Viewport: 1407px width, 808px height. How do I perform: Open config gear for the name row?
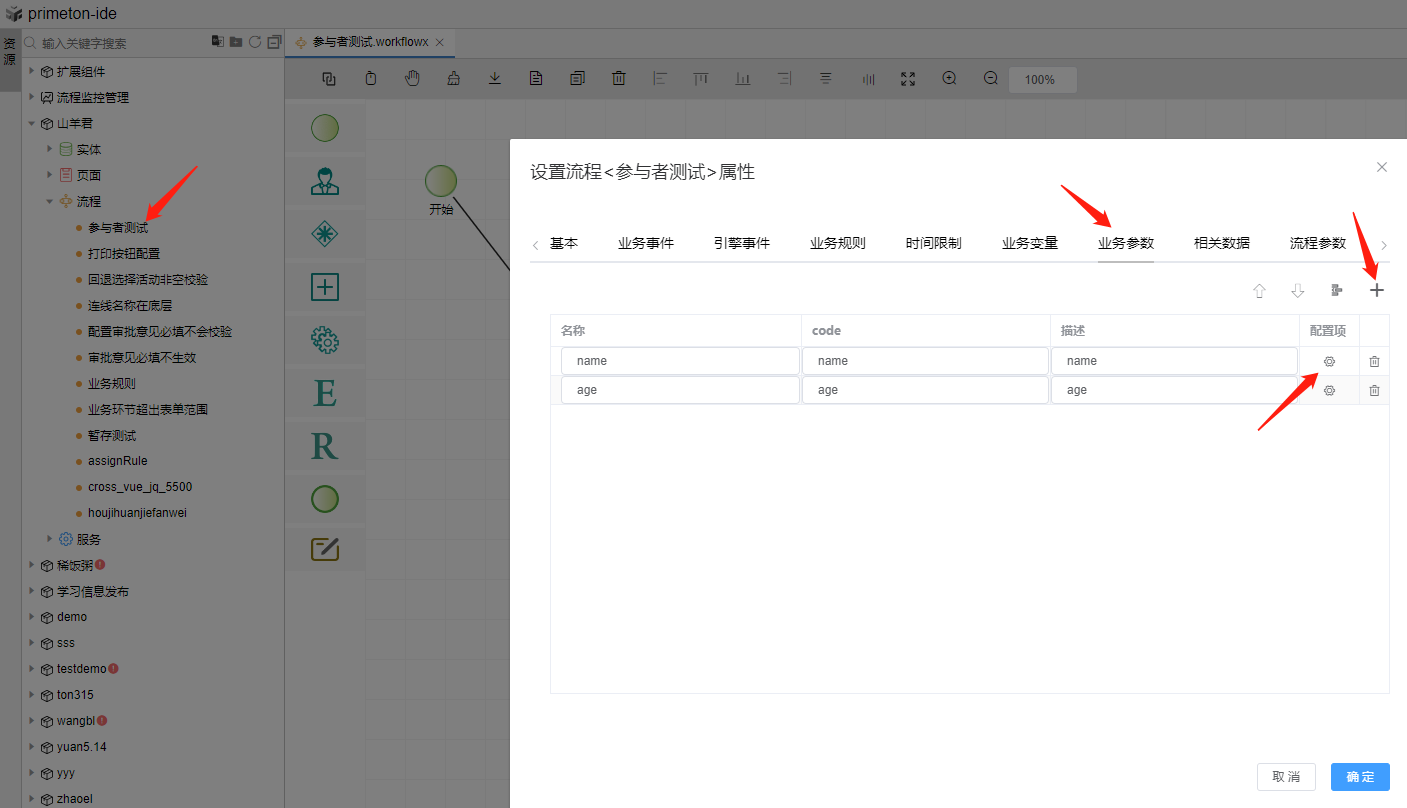coord(1329,362)
